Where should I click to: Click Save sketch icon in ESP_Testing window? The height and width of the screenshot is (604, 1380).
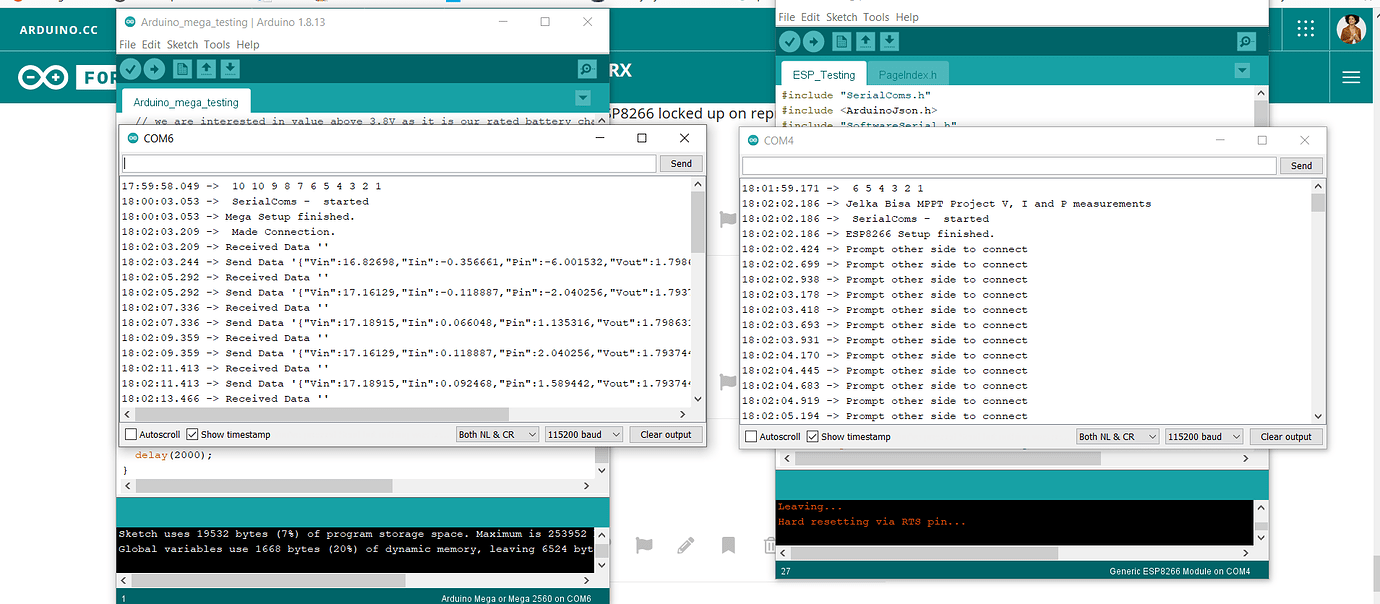tap(889, 41)
